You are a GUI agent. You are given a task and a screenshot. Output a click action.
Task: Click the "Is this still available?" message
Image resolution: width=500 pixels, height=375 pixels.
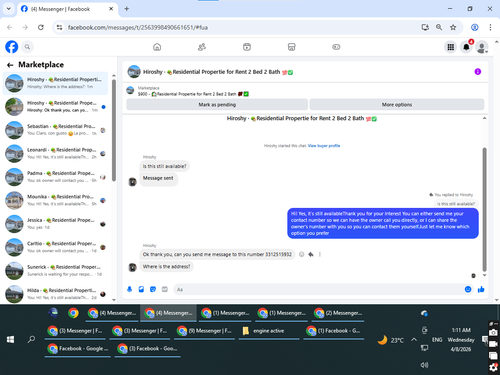tap(165, 166)
